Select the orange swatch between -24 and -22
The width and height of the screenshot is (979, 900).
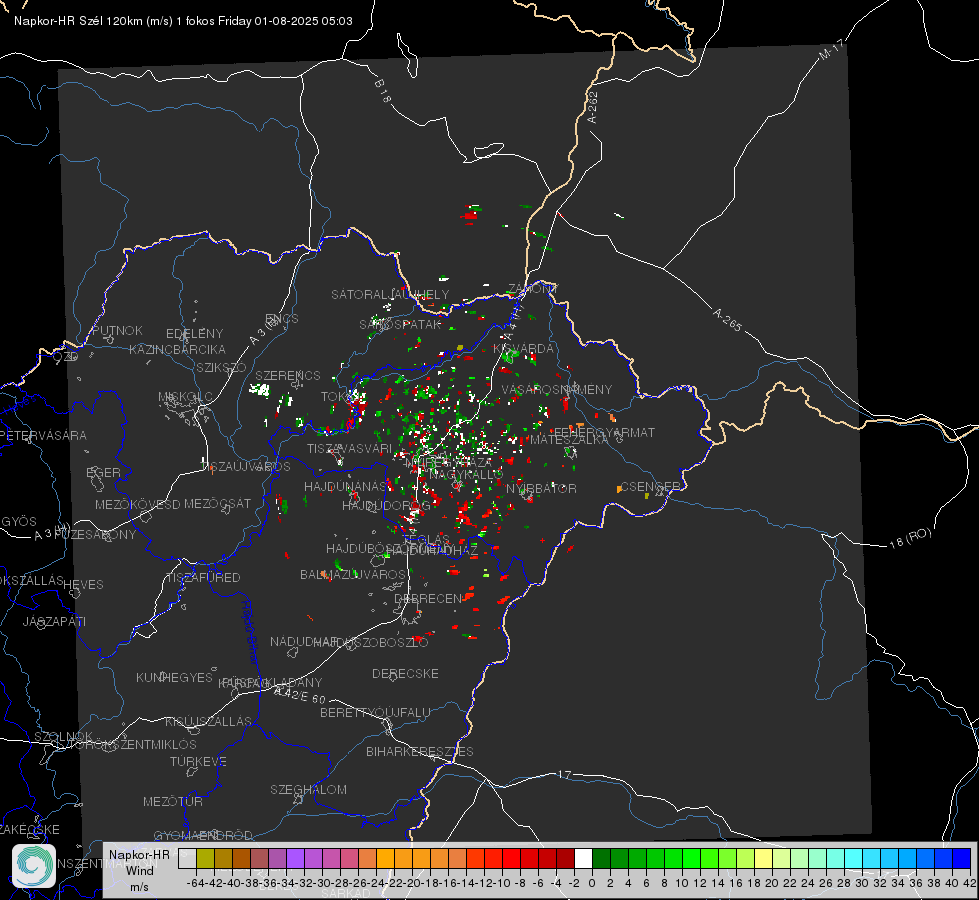tap(385, 859)
